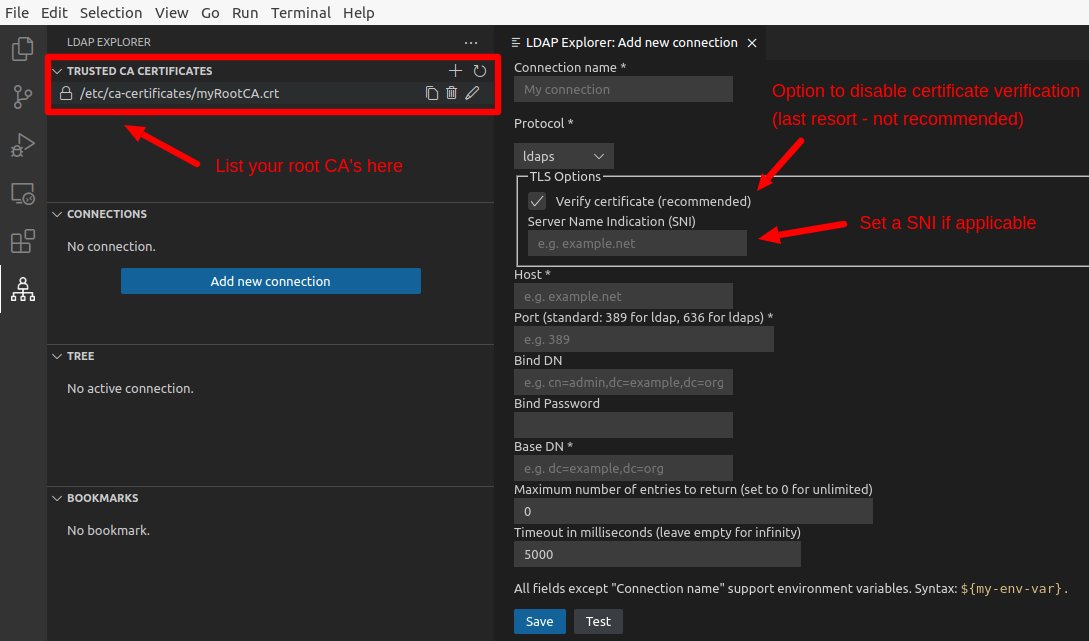Open the File menu
The height and width of the screenshot is (641, 1089).
[17, 13]
